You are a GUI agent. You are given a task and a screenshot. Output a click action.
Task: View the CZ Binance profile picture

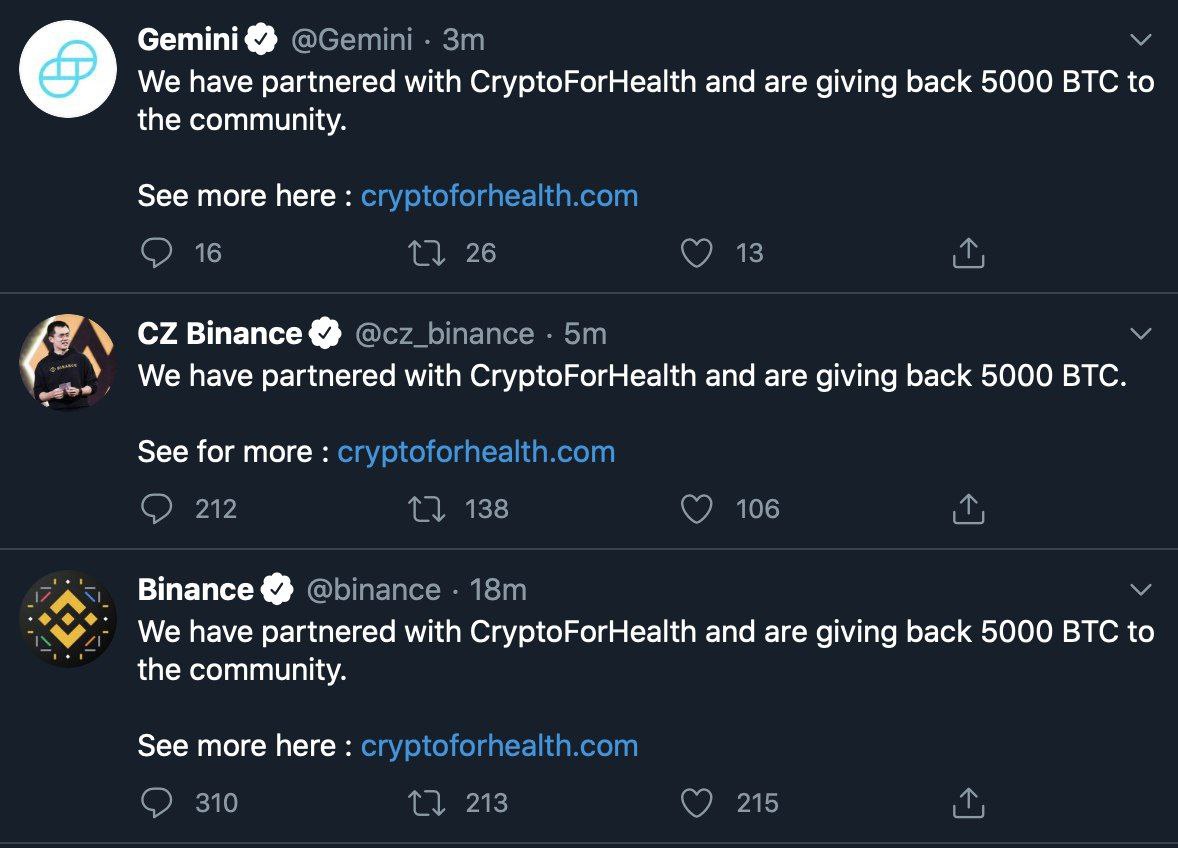68,362
